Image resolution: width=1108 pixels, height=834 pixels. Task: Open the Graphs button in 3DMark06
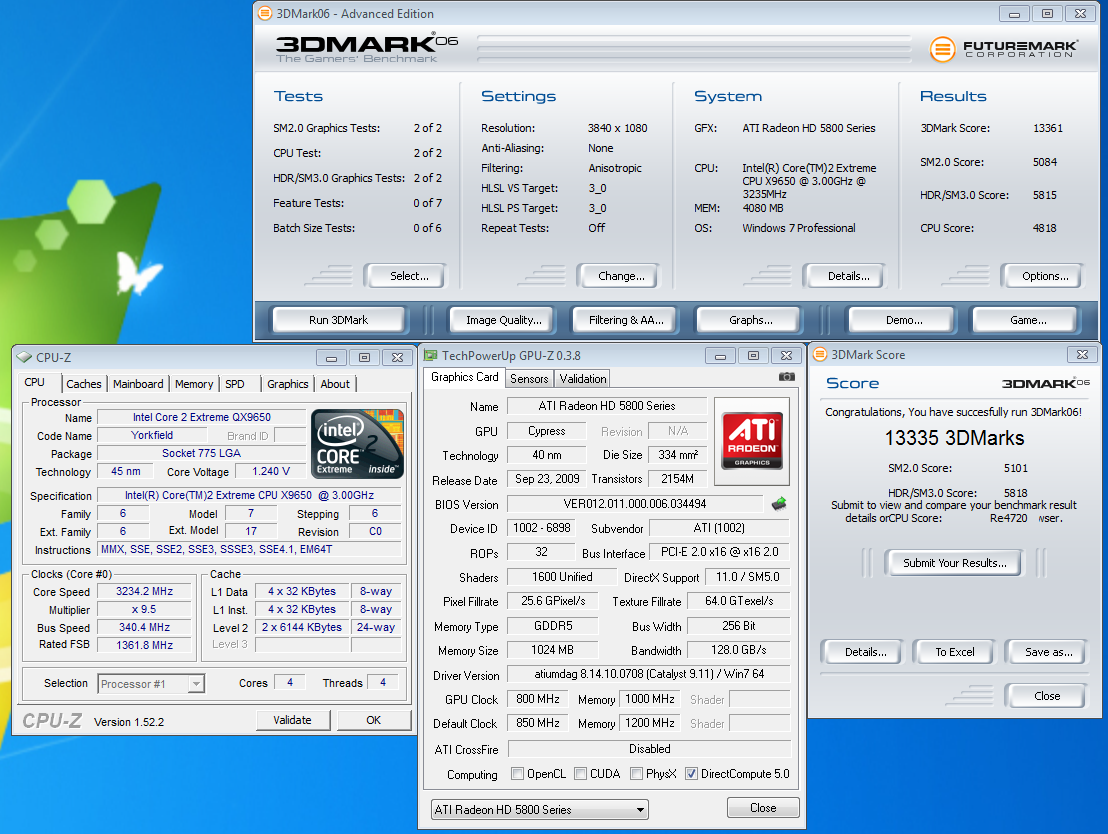[750, 320]
